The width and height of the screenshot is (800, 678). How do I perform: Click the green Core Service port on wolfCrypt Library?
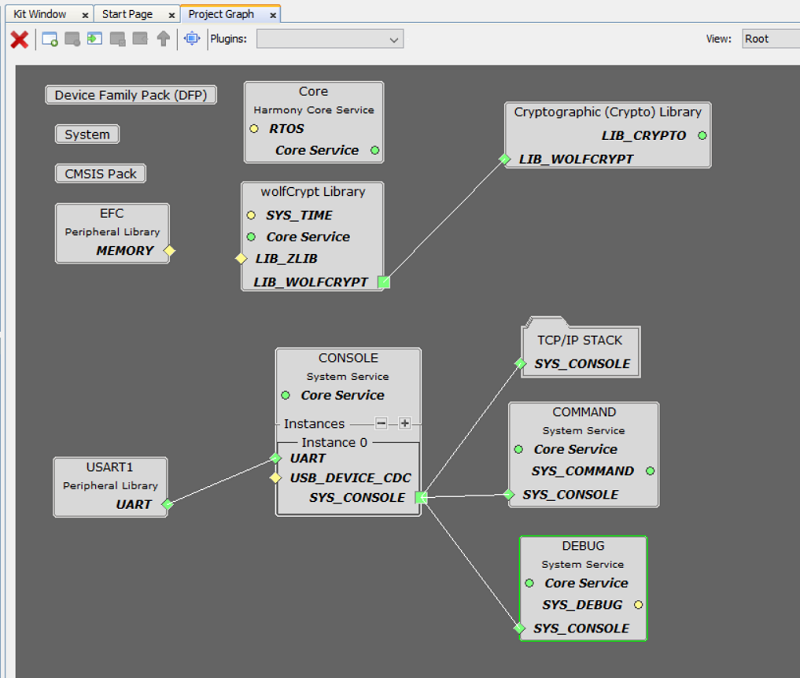tap(251, 237)
